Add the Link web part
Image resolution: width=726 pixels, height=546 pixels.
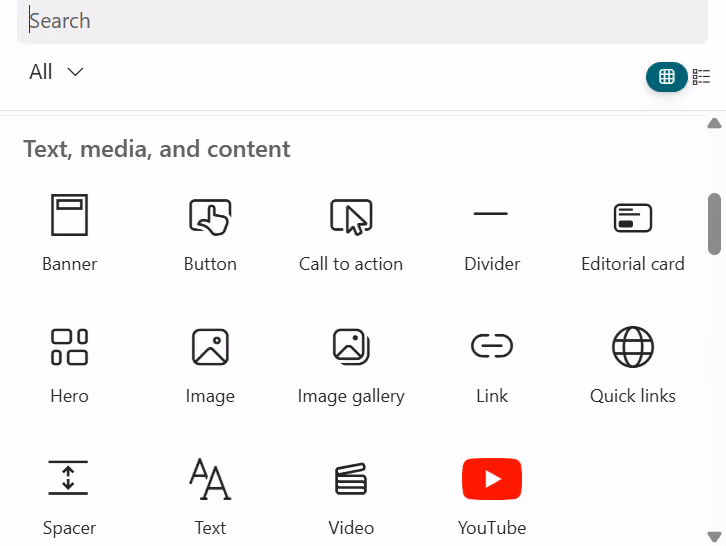492,366
